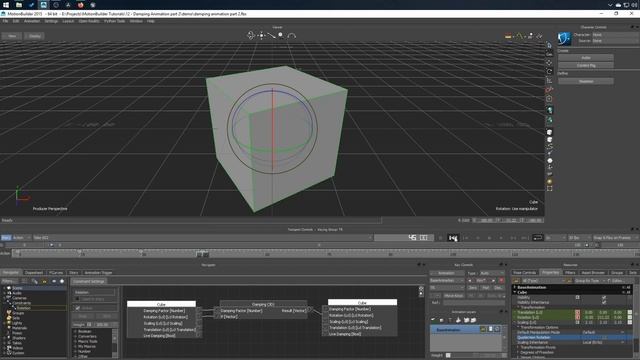Screen dimensions: 640x360
Task: Switch to the FCurves tab
Action: pyautogui.click(x=56, y=272)
